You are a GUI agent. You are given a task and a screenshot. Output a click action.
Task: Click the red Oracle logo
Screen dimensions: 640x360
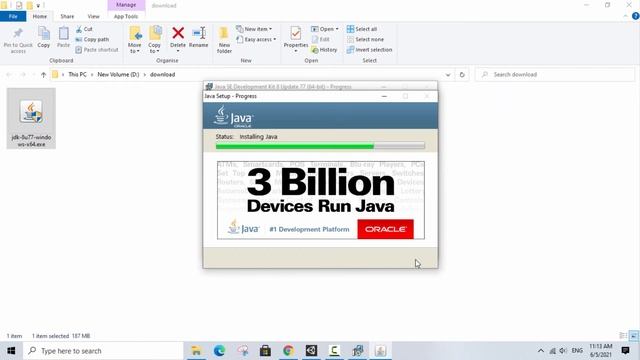[x=385, y=229]
